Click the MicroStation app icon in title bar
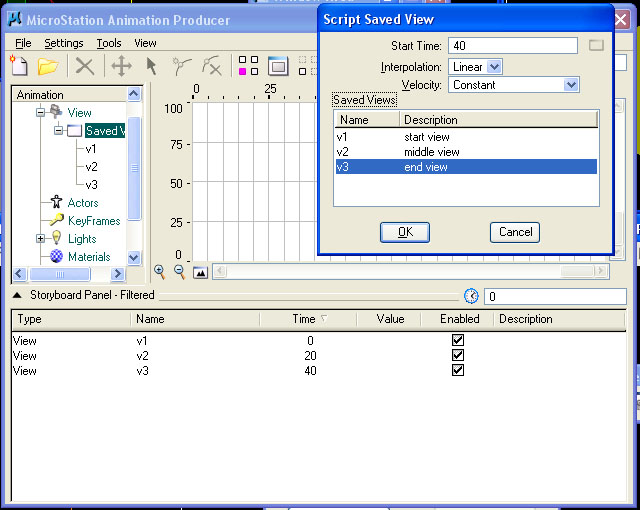Viewport: 640px width, 510px height. point(15,19)
